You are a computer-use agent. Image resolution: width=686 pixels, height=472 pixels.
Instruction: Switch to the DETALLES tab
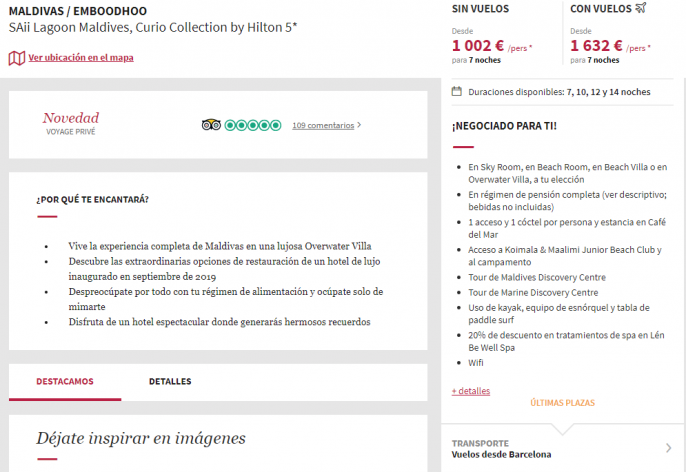[170, 381]
